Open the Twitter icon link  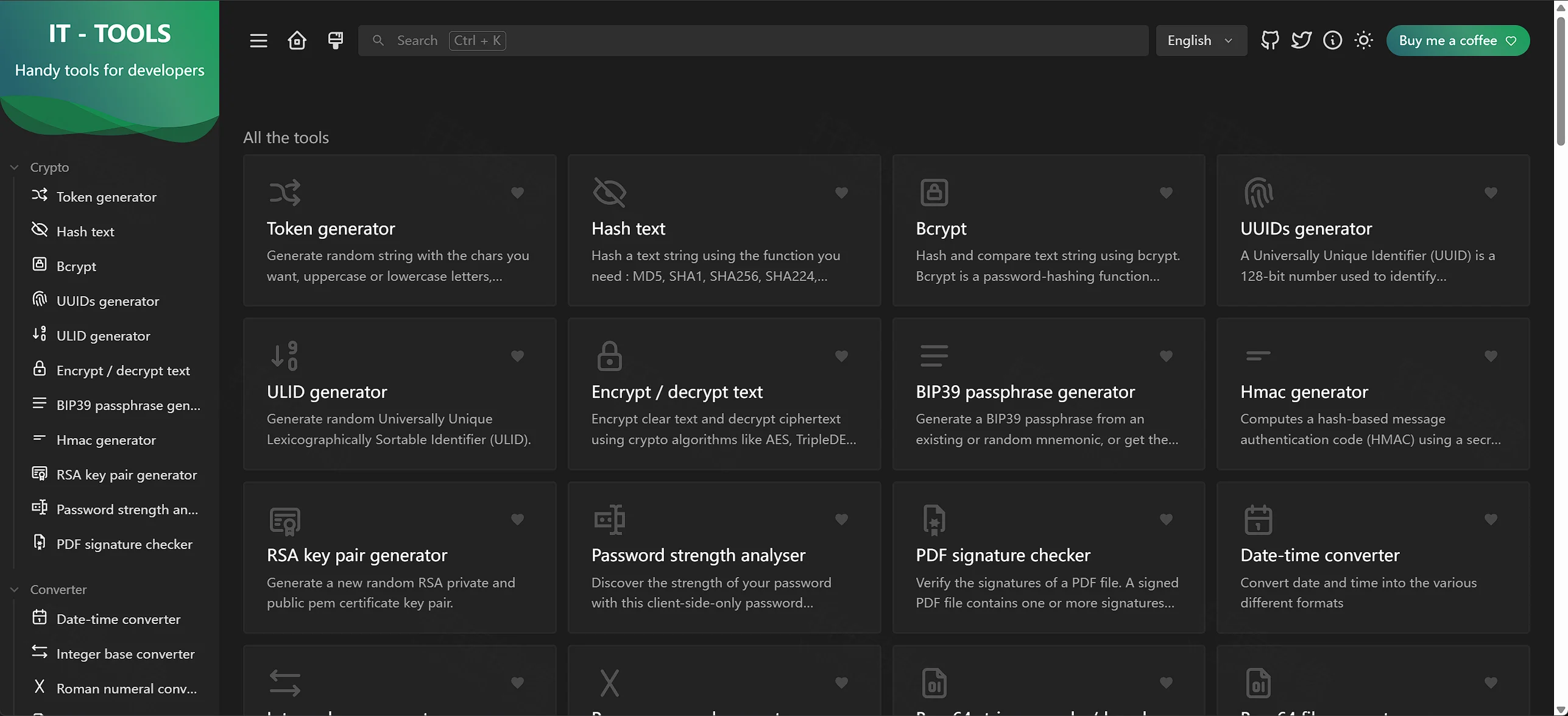(1301, 40)
